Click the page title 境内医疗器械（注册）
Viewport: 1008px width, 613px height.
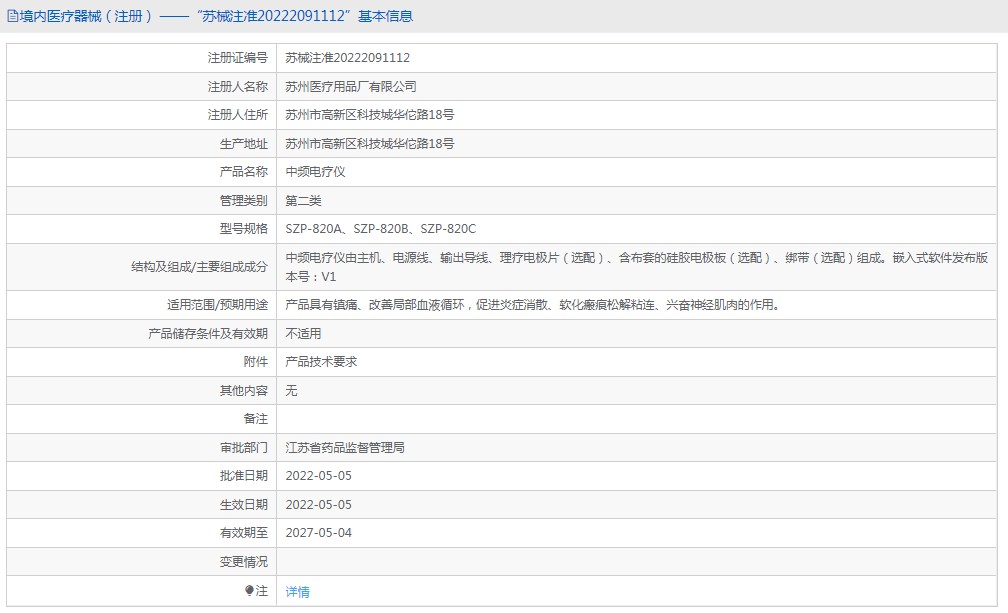point(86,16)
